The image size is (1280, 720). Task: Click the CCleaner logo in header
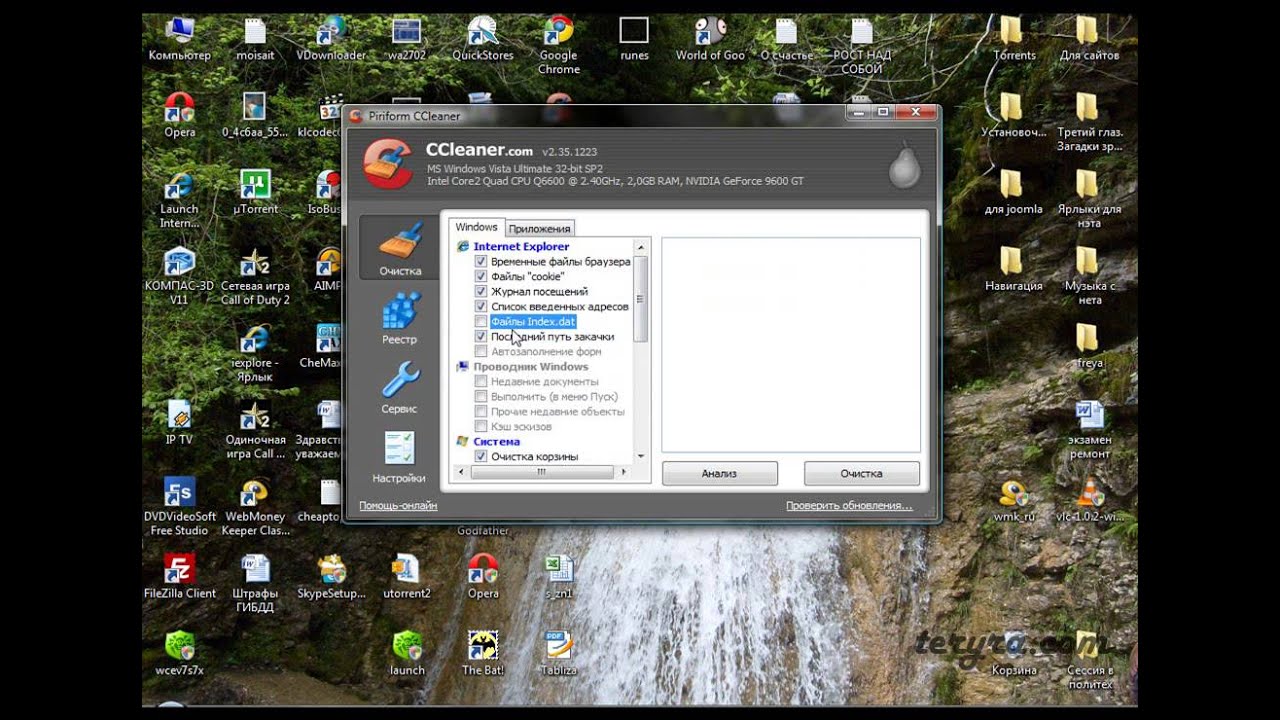tap(387, 163)
